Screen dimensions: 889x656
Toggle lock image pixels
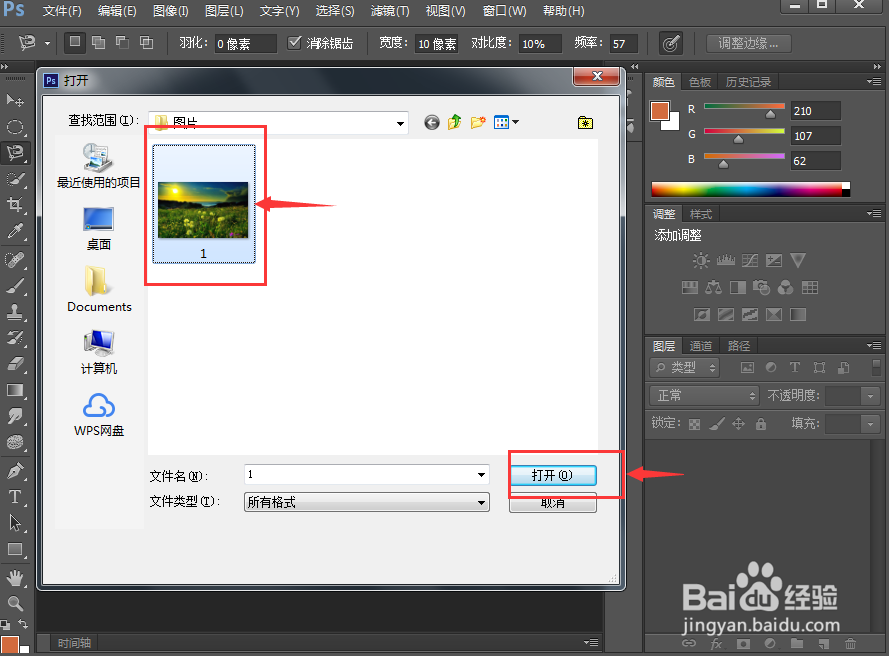[717, 424]
